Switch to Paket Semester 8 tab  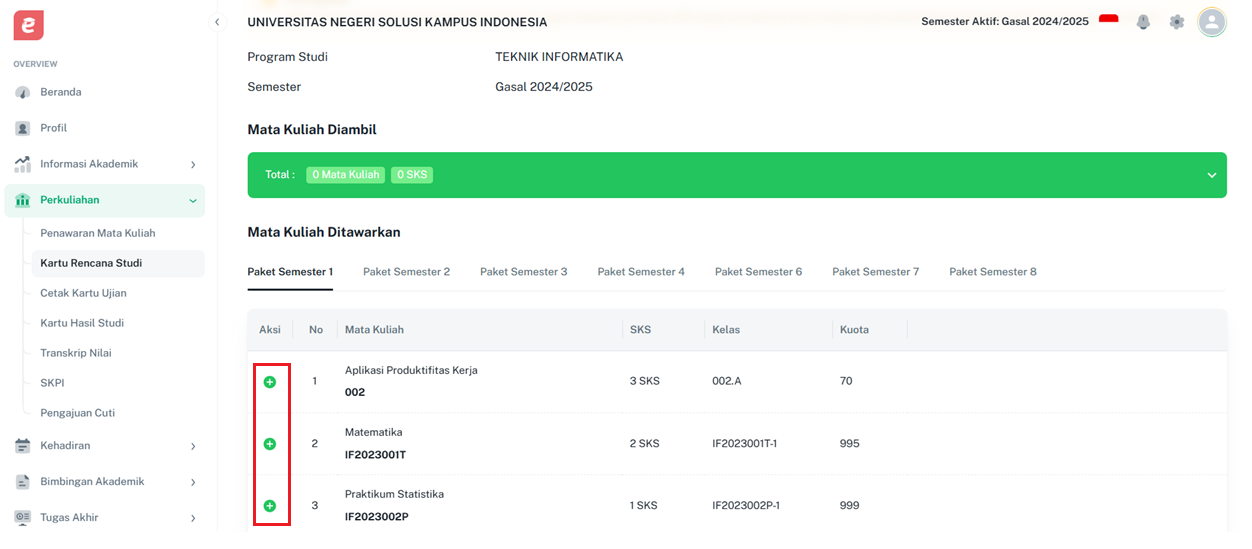993,272
